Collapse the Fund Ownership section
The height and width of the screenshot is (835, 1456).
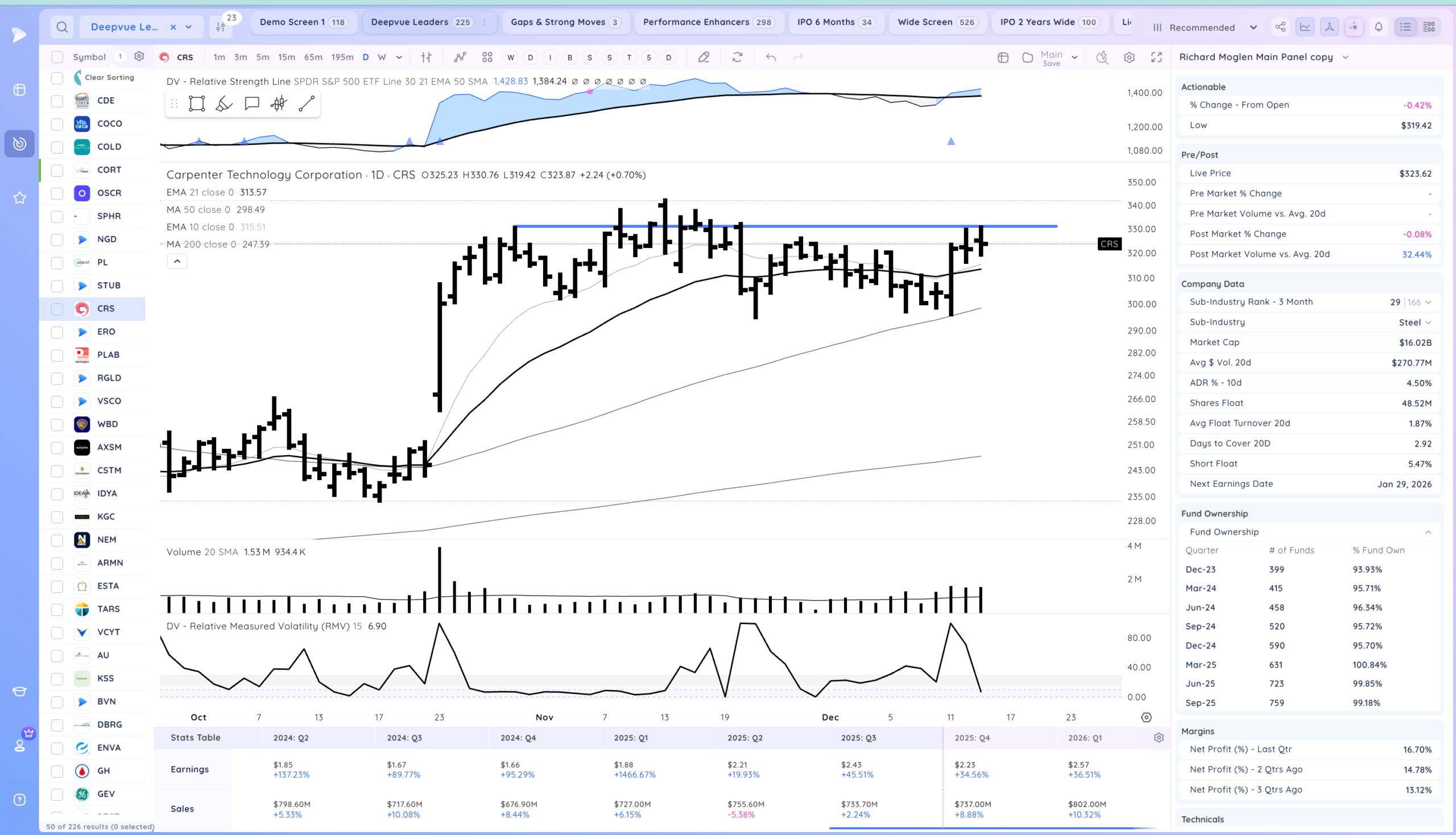(1428, 532)
